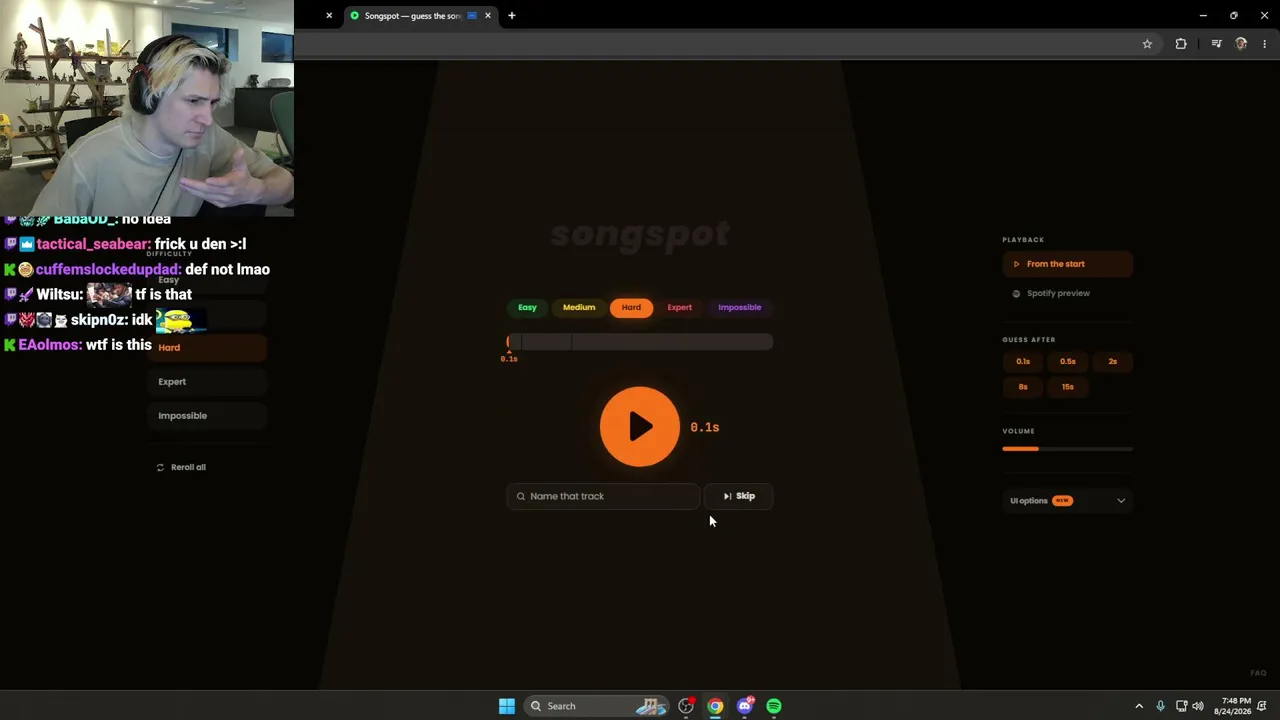Screen dimensions: 1280x720
Task: Select the Medium difficulty pill
Action: 579,307
